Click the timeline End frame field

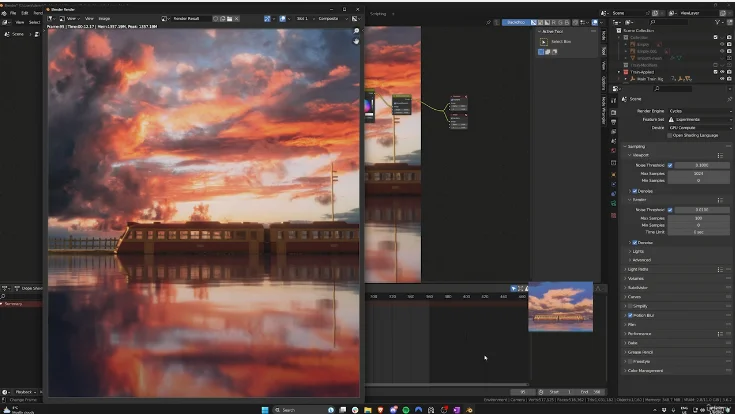[591, 392]
